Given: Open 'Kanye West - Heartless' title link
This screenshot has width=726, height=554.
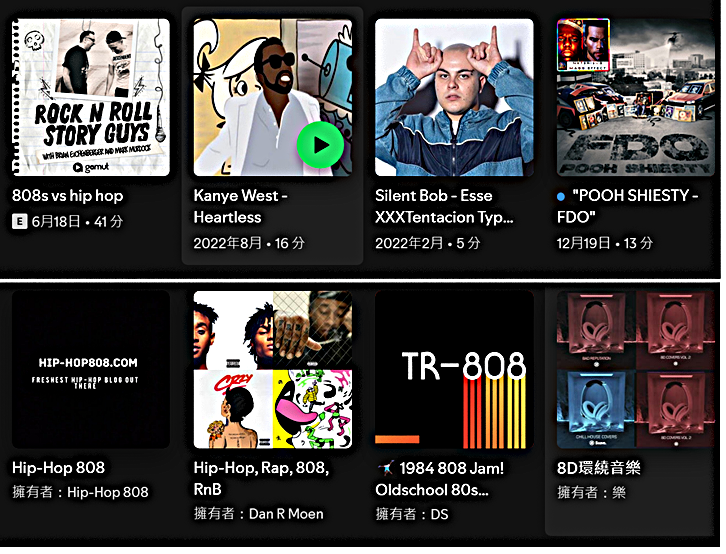Looking at the screenshot, I should 241,206.
